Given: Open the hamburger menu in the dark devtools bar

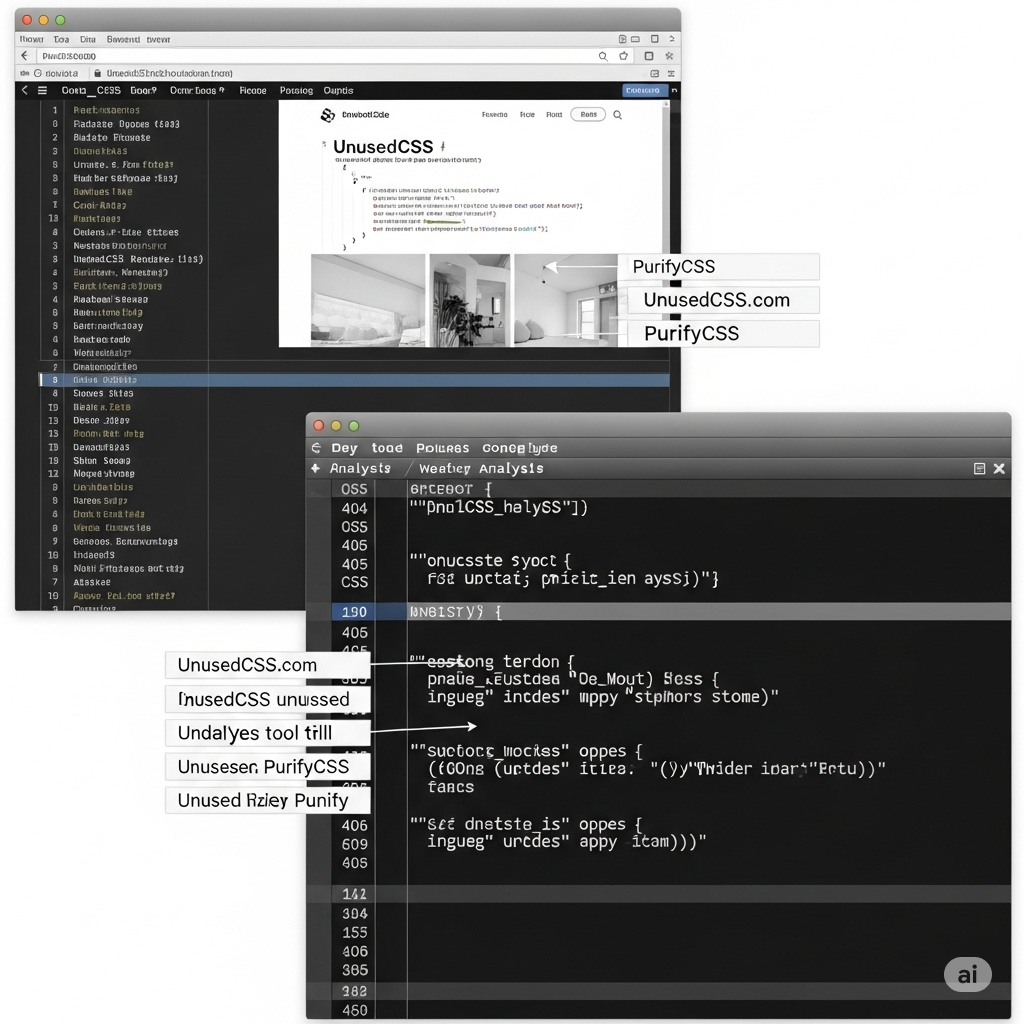Looking at the screenshot, I should coord(42,90).
